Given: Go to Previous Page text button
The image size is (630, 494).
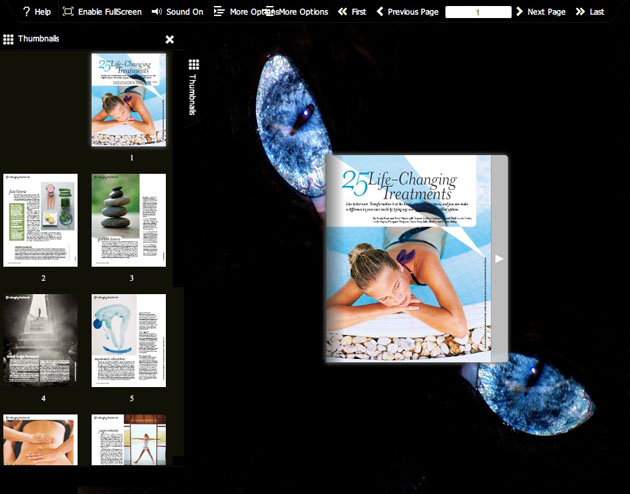Looking at the screenshot, I should click(x=413, y=12).
